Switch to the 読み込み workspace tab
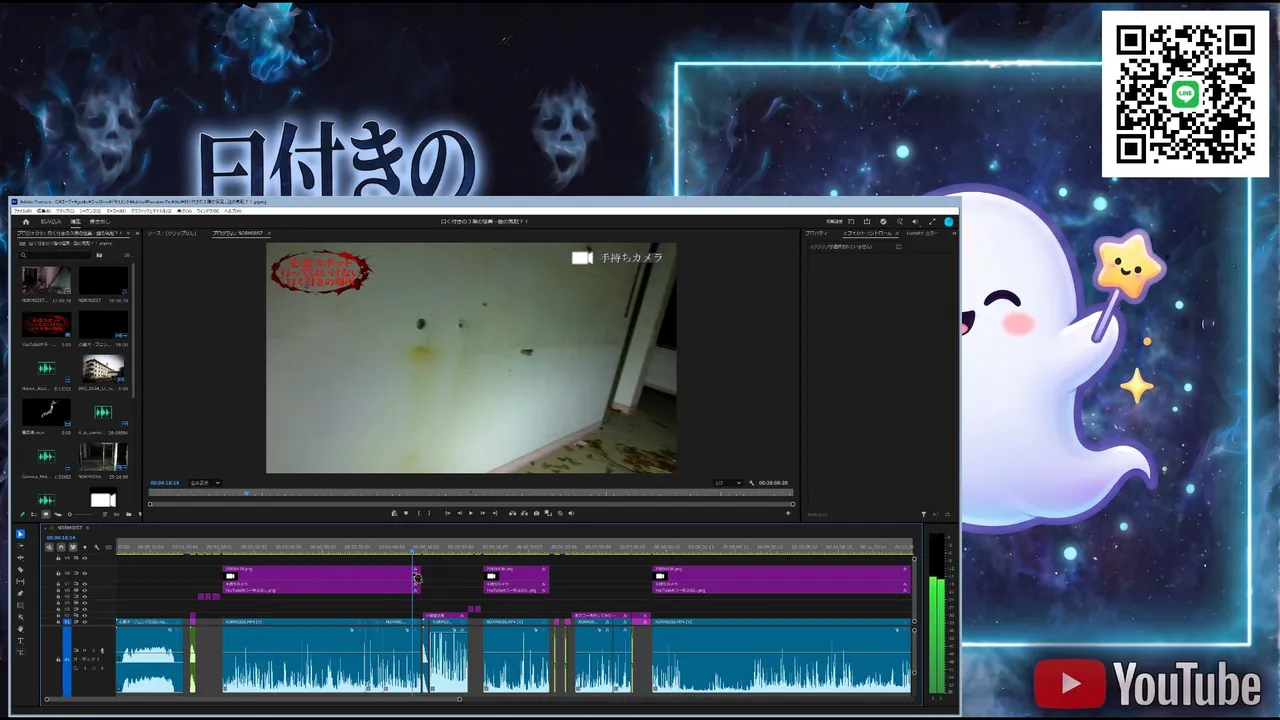 point(50,221)
